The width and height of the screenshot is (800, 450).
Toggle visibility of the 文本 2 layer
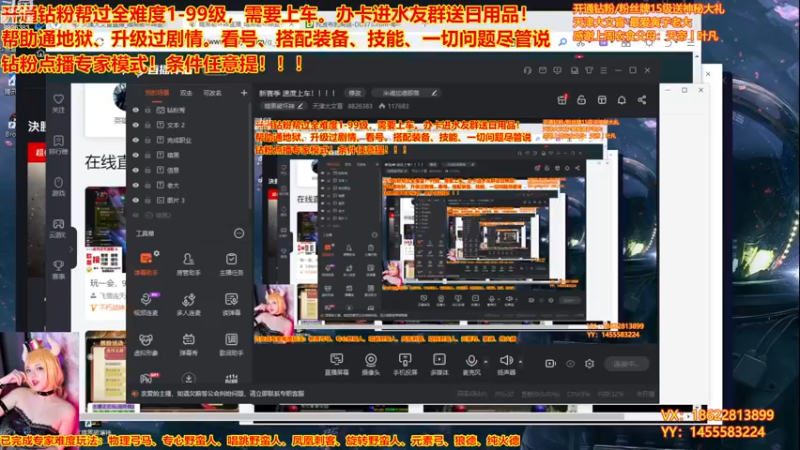click(136, 125)
